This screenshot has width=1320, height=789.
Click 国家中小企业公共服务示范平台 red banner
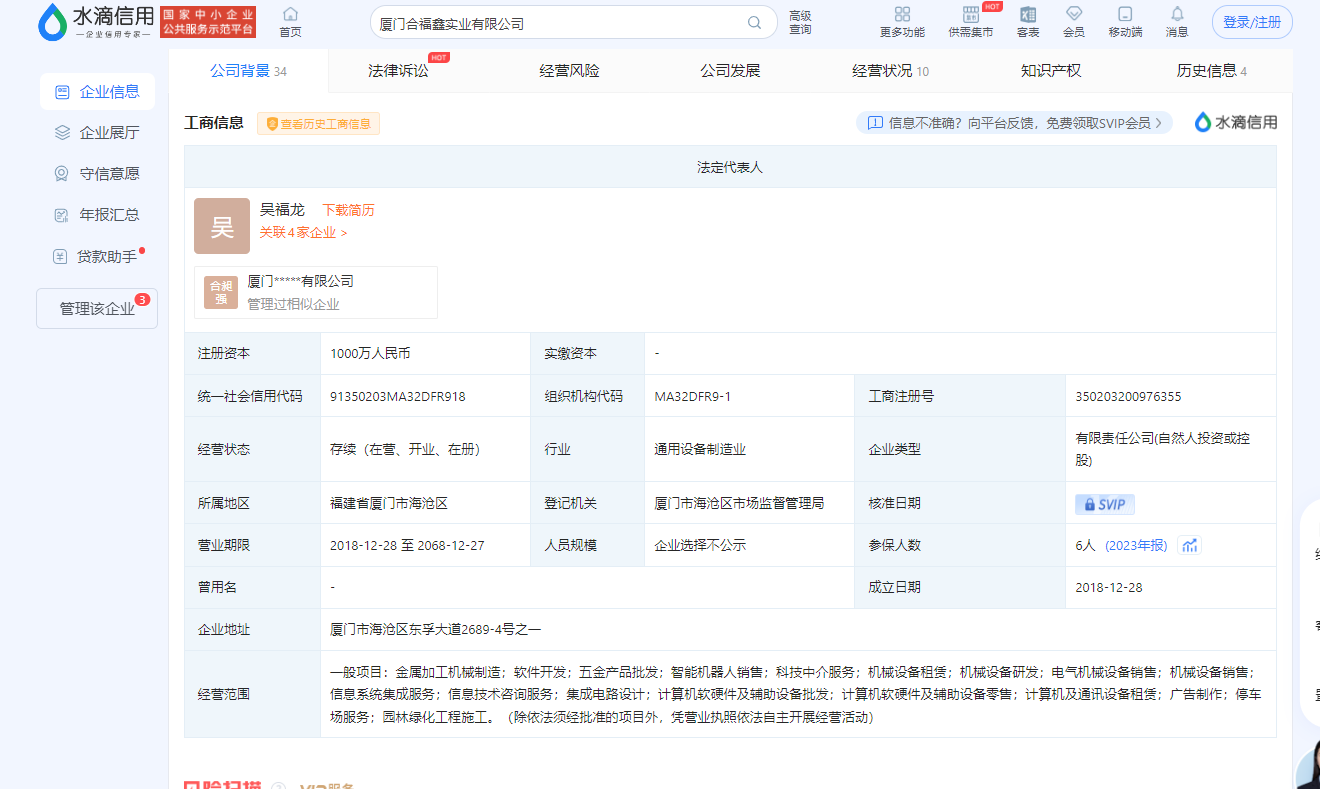(208, 22)
